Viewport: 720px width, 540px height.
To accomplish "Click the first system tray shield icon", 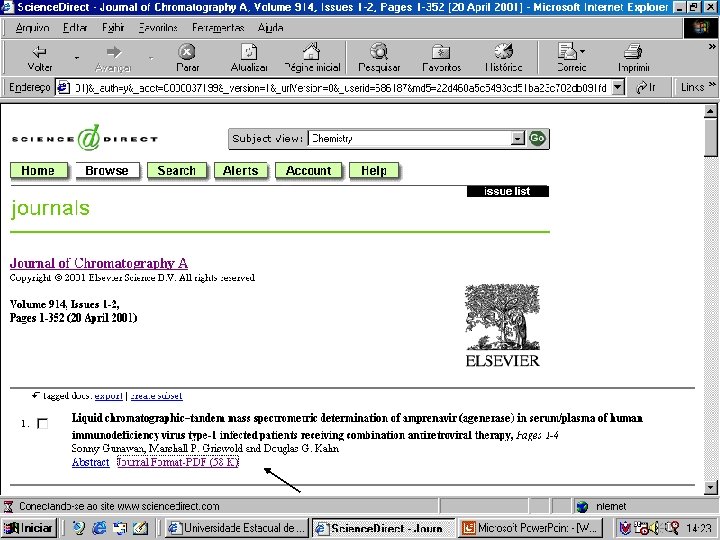I will point(625,528).
